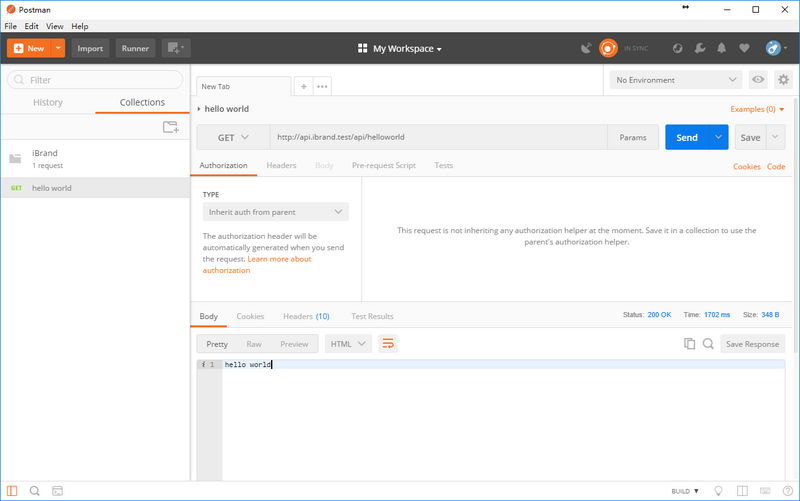The image size is (800, 501).
Task: Create a new collection folder icon
Action: click(x=170, y=127)
